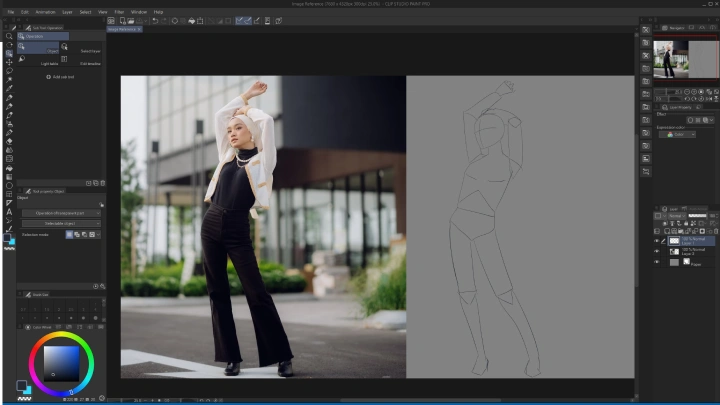
Task: Select the Zoom magnifier tool
Action: pos(9,36)
